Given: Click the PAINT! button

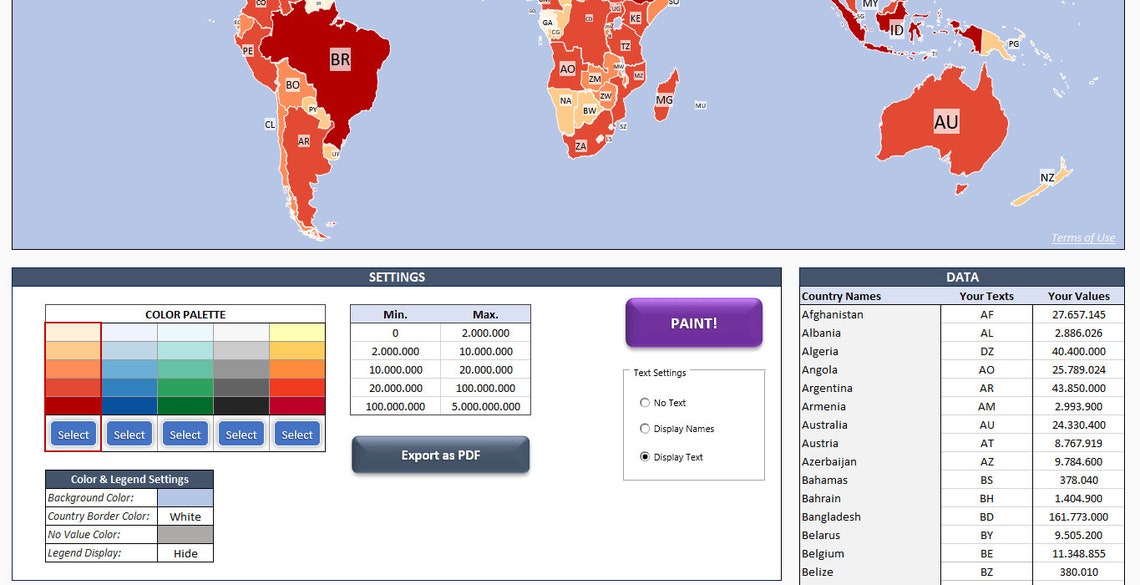Looking at the screenshot, I should [x=693, y=323].
